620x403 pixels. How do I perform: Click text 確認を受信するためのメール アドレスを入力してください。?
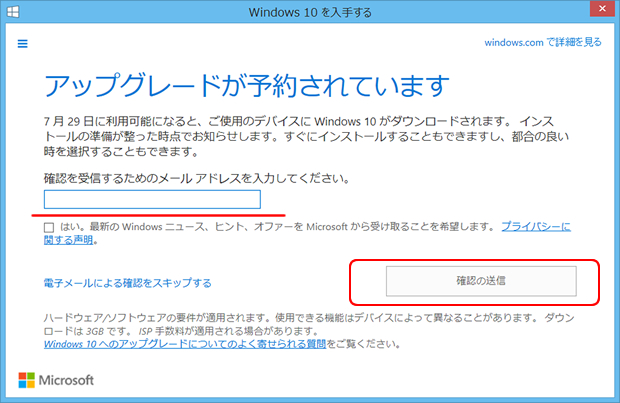[197, 179]
